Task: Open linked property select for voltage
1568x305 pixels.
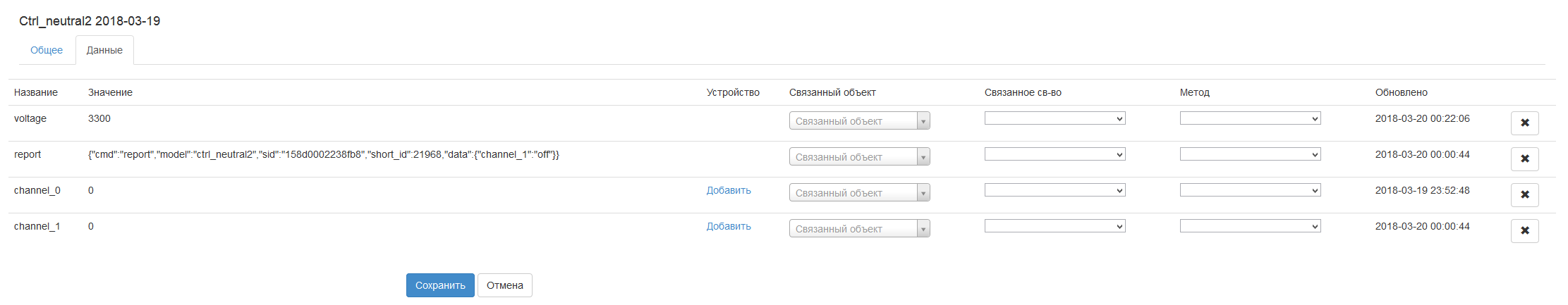Action: point(1055,118)
